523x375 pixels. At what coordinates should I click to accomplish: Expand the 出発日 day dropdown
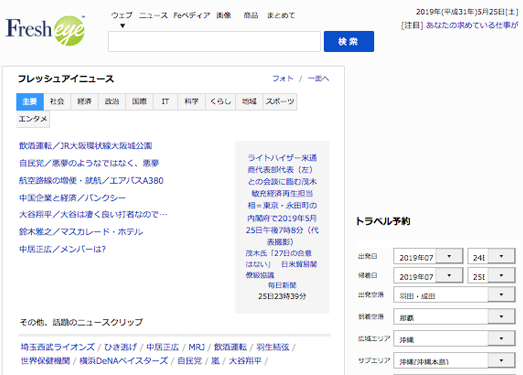(x=491, y=256)
